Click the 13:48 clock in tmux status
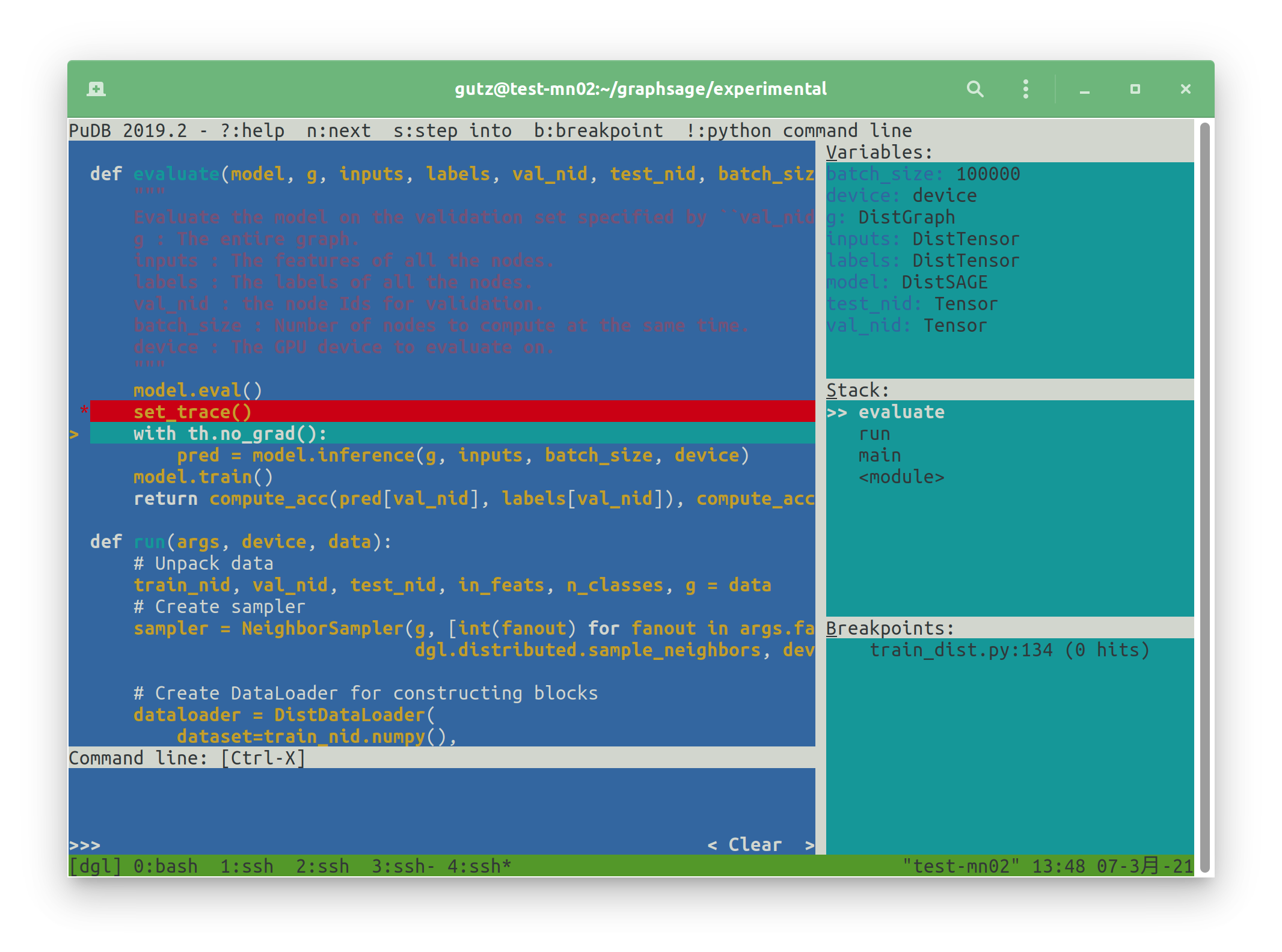Viewport: 1282px width, 952px height. (x=1059, y=866)
